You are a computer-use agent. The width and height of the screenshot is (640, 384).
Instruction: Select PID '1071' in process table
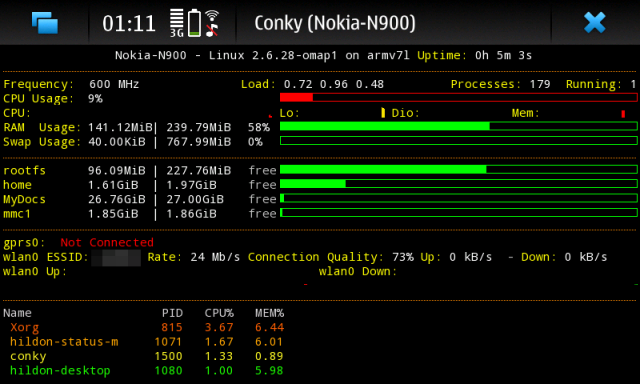pyautogui.click(x=168, y=342)
